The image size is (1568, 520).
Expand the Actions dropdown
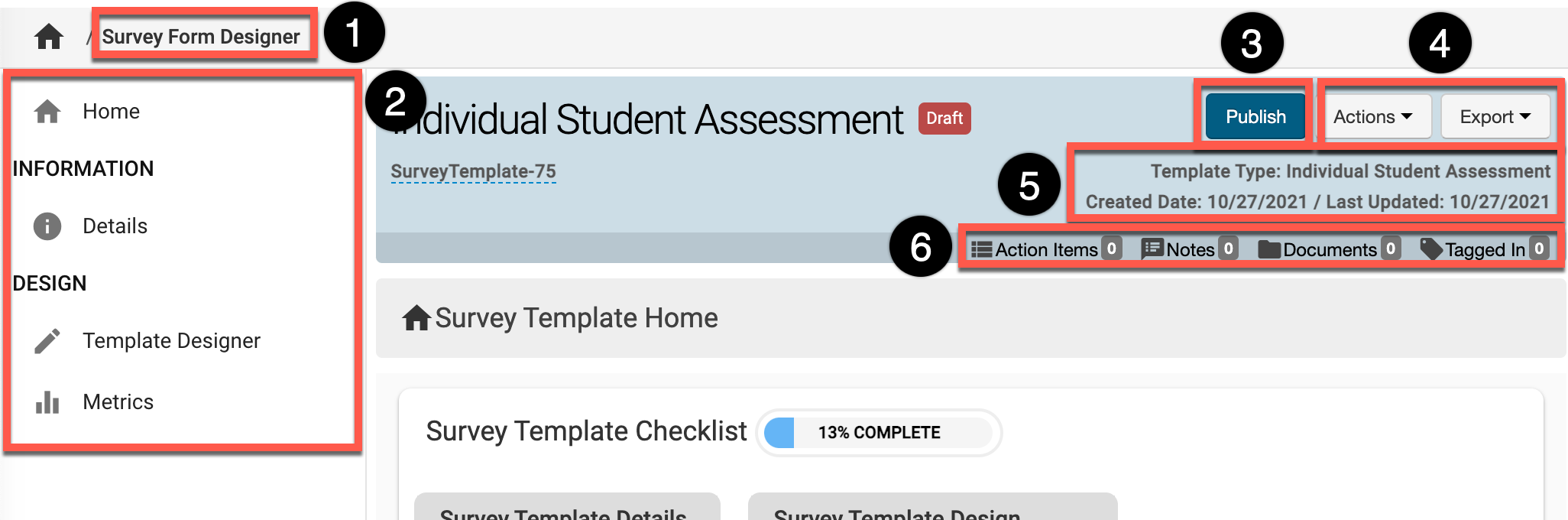(x=1373, y=117)
